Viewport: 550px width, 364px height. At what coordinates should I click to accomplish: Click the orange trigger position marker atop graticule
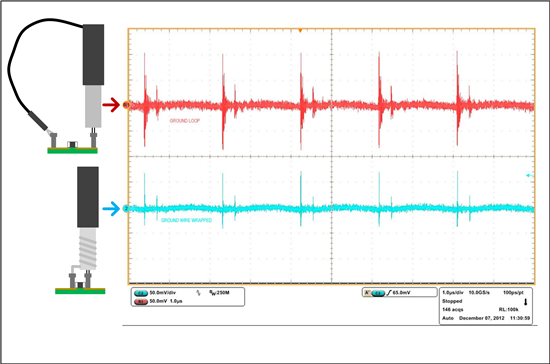(300, 31)
